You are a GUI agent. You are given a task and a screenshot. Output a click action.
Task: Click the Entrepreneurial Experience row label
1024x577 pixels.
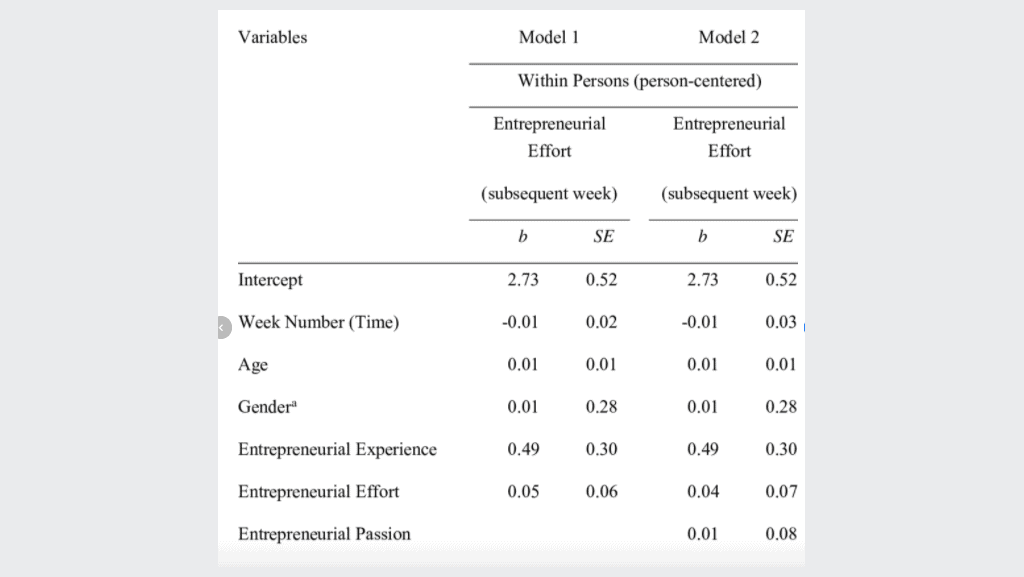(x=337, y=449)
